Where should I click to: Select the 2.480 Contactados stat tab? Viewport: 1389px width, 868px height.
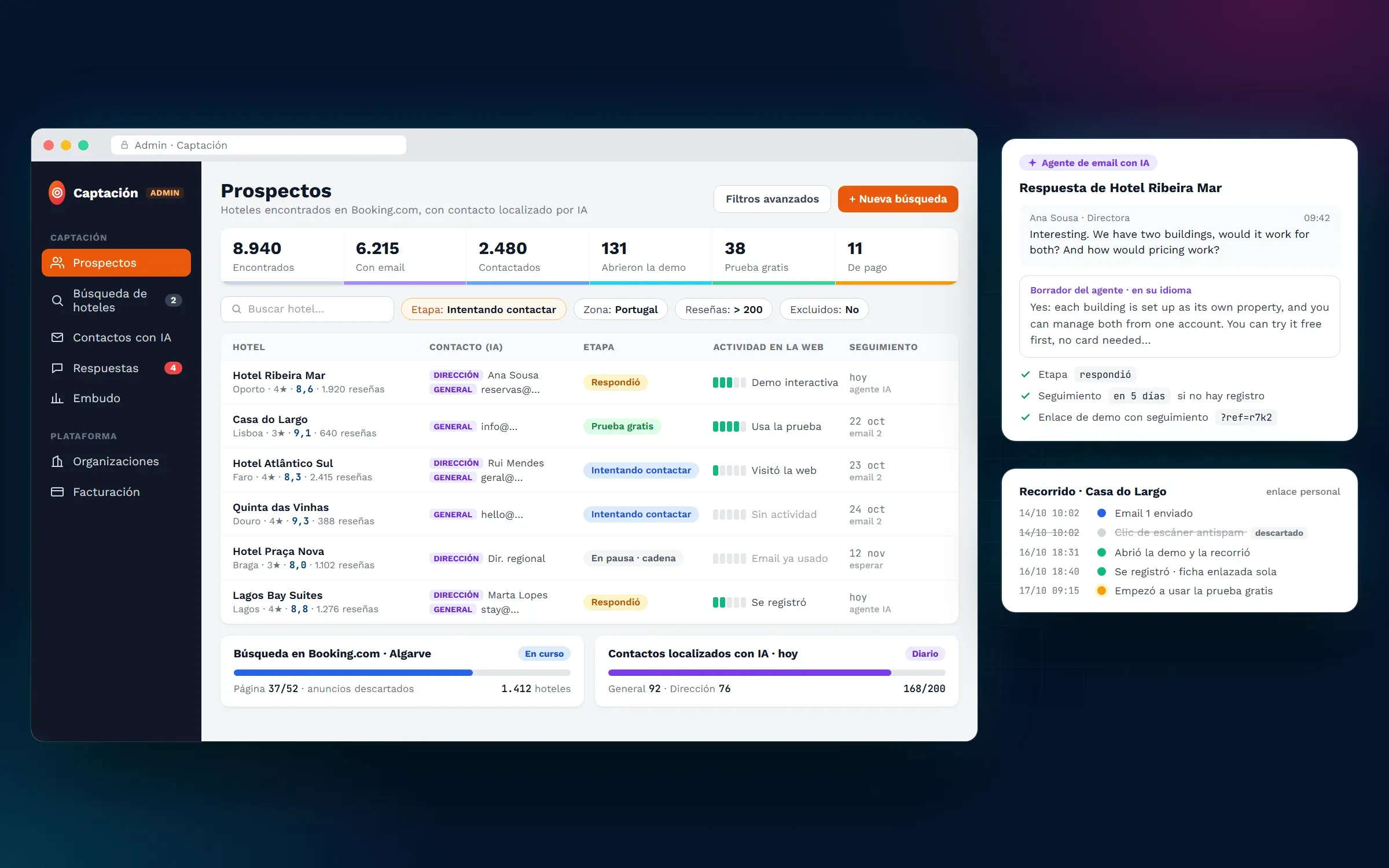click(527, 256)
